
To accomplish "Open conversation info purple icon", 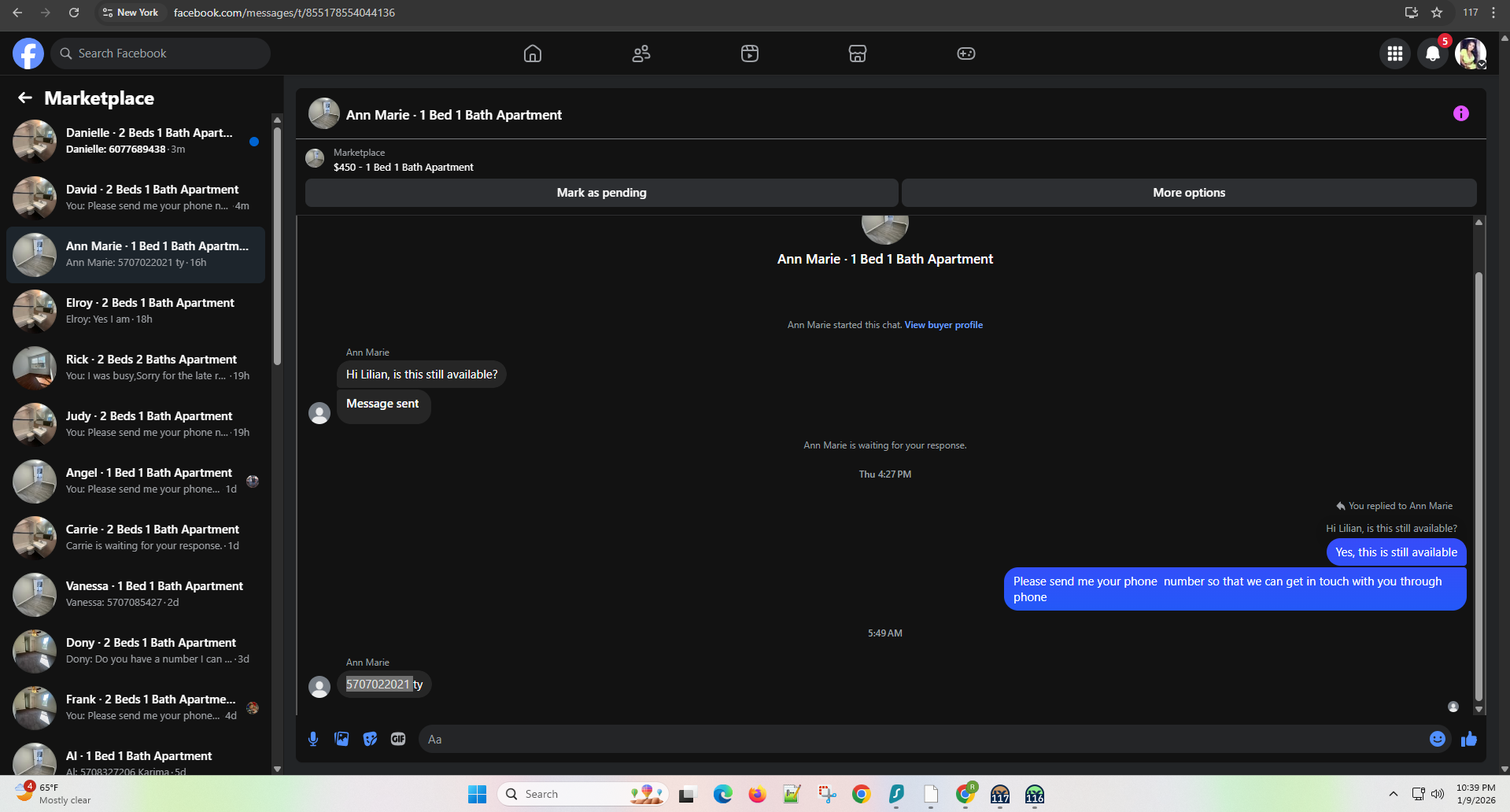I will 1461,113.
